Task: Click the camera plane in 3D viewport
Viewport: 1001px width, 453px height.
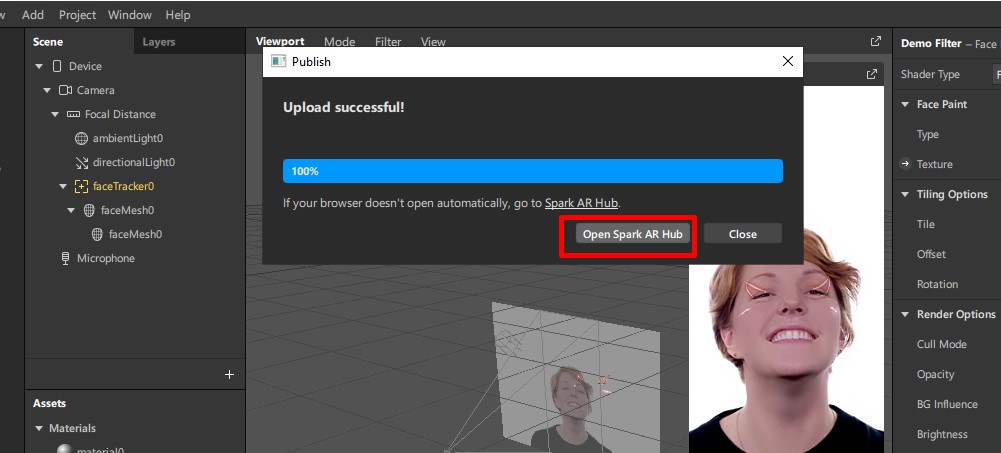Action: click(576, 376)
